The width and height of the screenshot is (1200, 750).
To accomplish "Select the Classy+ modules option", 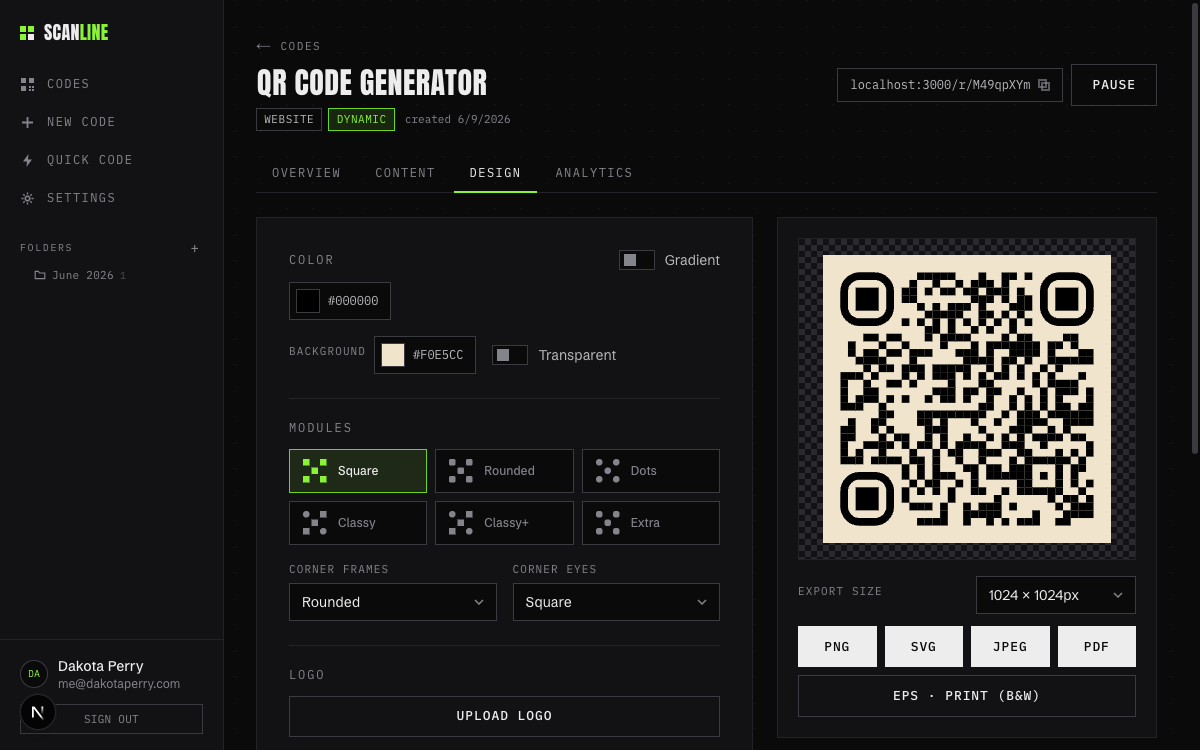I will (x=504, y=523).
